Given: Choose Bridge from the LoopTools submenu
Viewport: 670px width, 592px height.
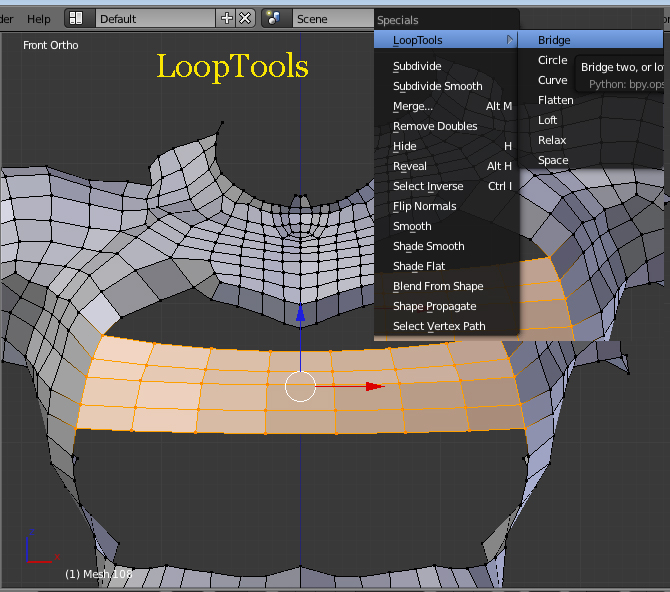Looking at the screenshot, I should (590, 40).
